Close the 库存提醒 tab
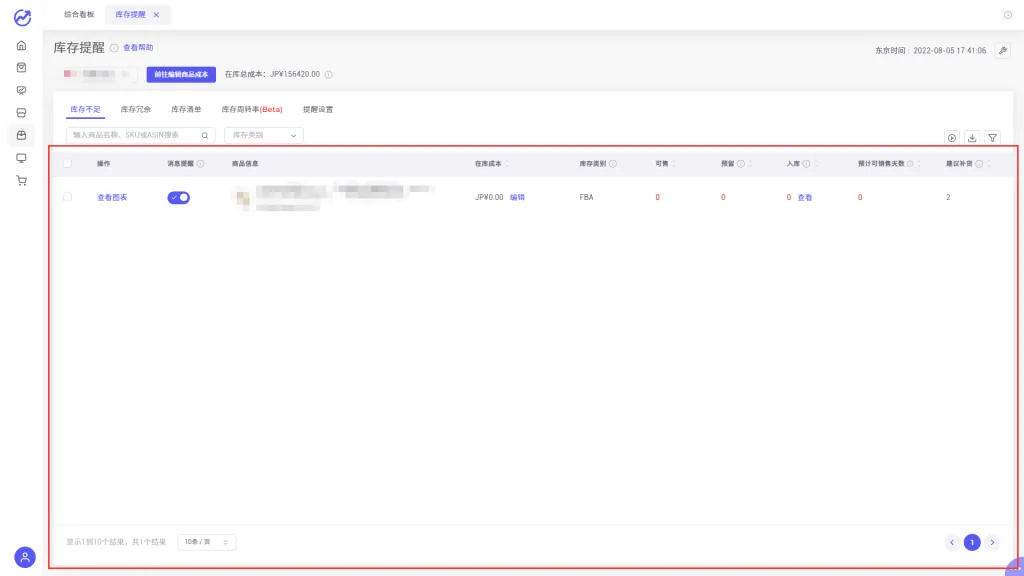Viewport: 1024px width, 576px height. pos(156,15)
